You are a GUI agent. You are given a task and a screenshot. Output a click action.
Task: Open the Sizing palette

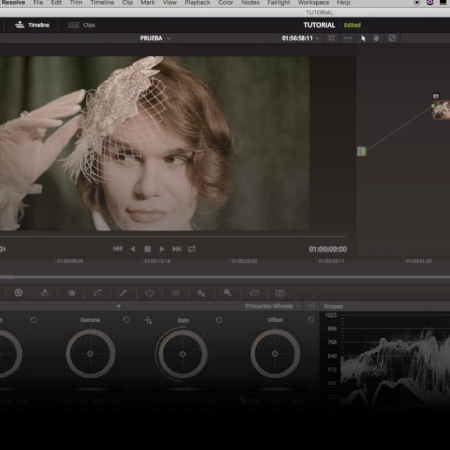(x=254, y=293)
